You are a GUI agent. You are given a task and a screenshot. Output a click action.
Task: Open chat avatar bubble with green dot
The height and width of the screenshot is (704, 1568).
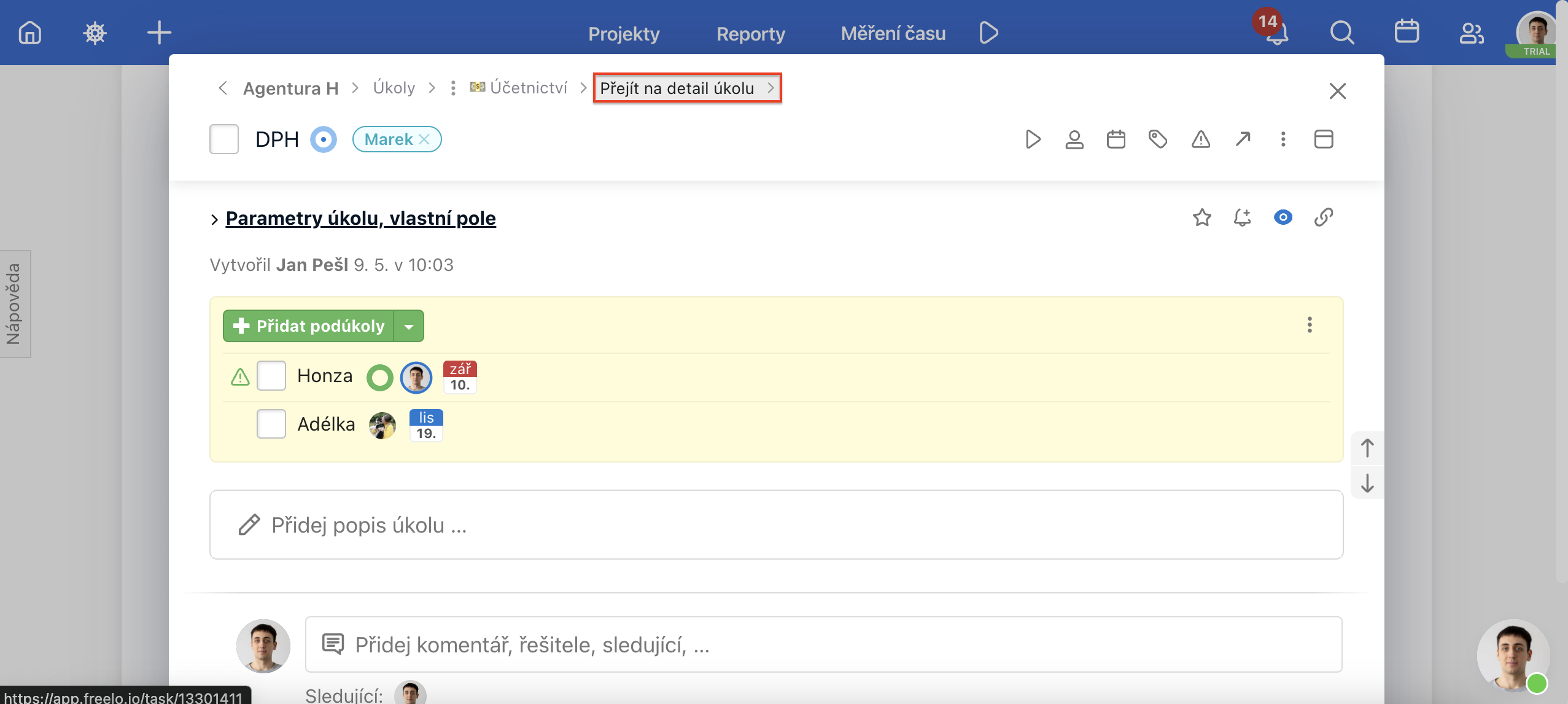pos(1512,655)
